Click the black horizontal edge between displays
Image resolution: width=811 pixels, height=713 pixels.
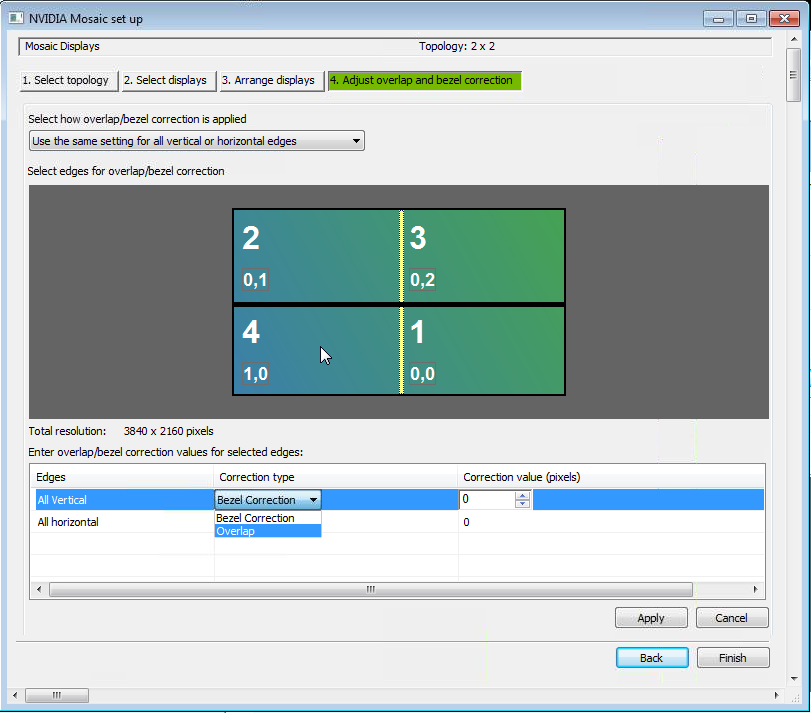(x=399, y=304)
